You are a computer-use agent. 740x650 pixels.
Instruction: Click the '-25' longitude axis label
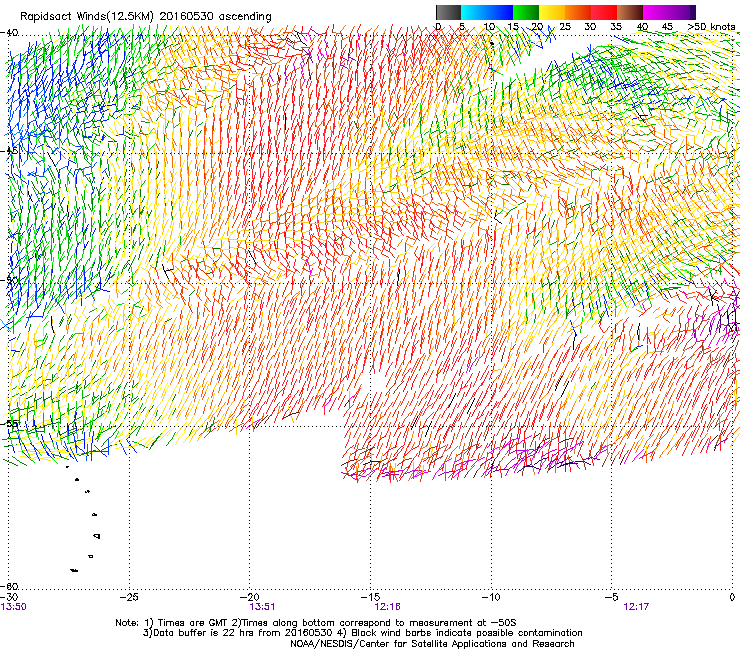(x=129, y=597)
